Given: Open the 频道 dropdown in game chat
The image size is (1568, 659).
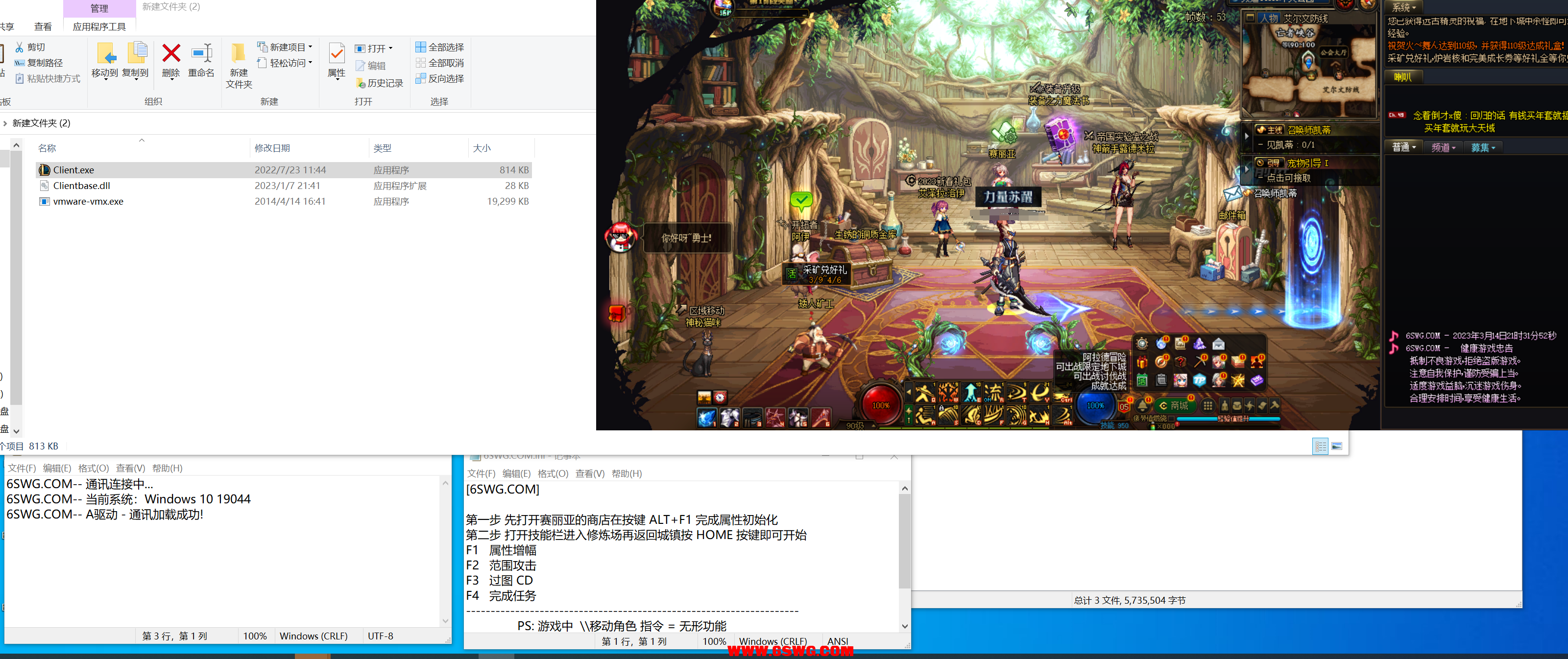Looking at the screenshot, I should (x=1443, y=147).
